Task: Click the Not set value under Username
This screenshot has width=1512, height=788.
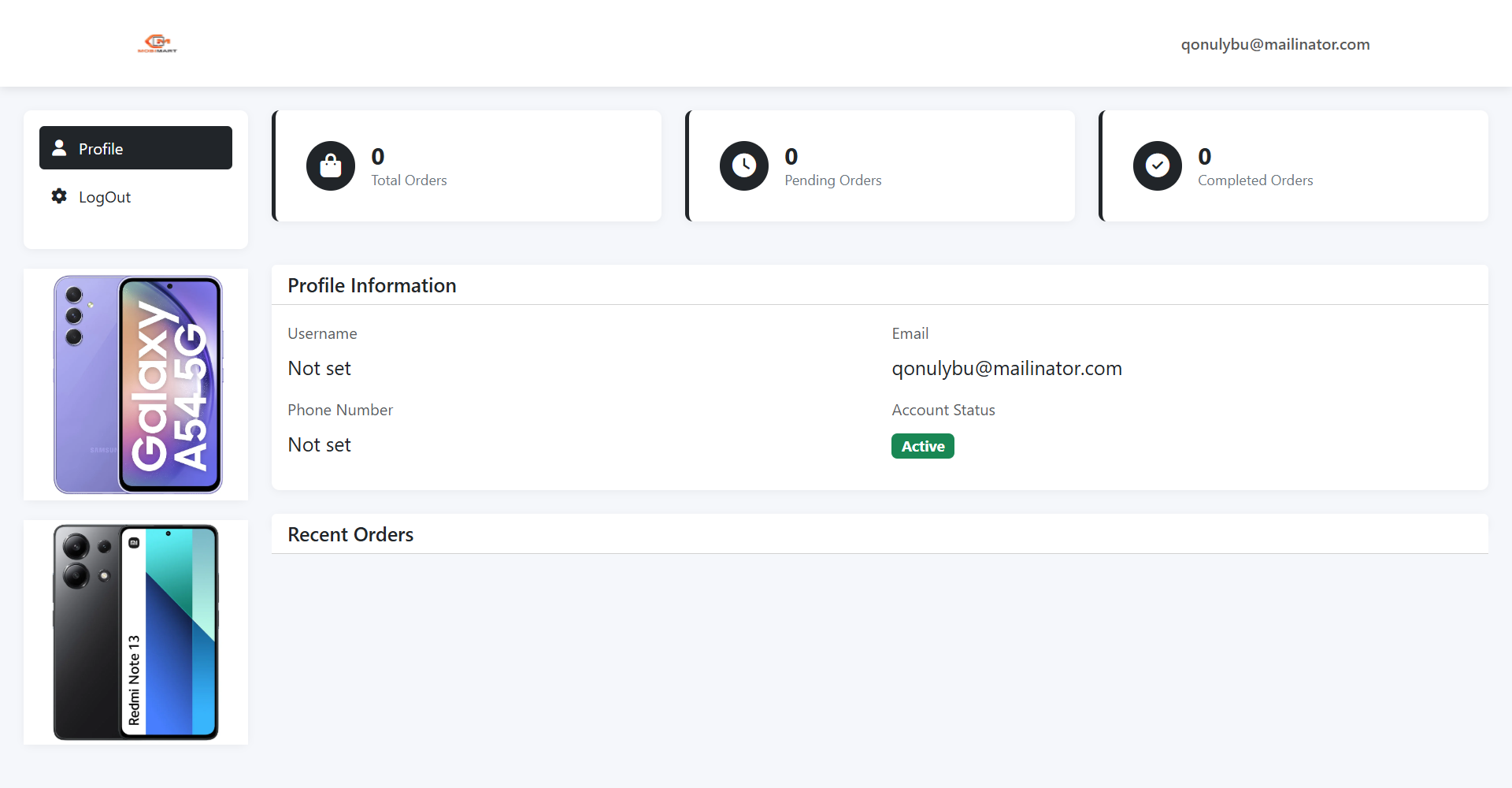Action: click(319, 368)
